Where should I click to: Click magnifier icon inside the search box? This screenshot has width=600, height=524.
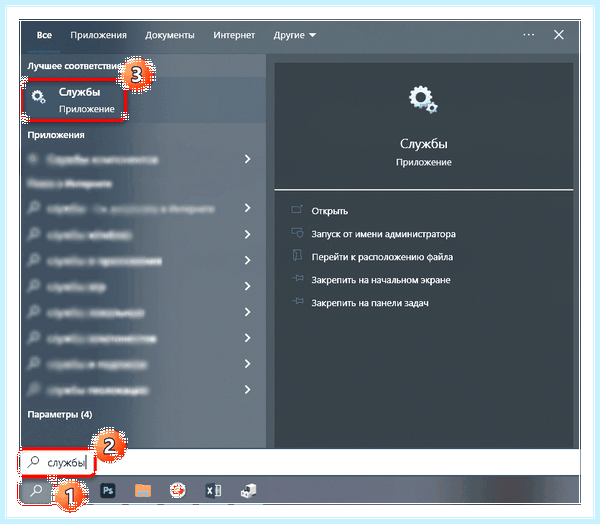(x=34, y=462)
